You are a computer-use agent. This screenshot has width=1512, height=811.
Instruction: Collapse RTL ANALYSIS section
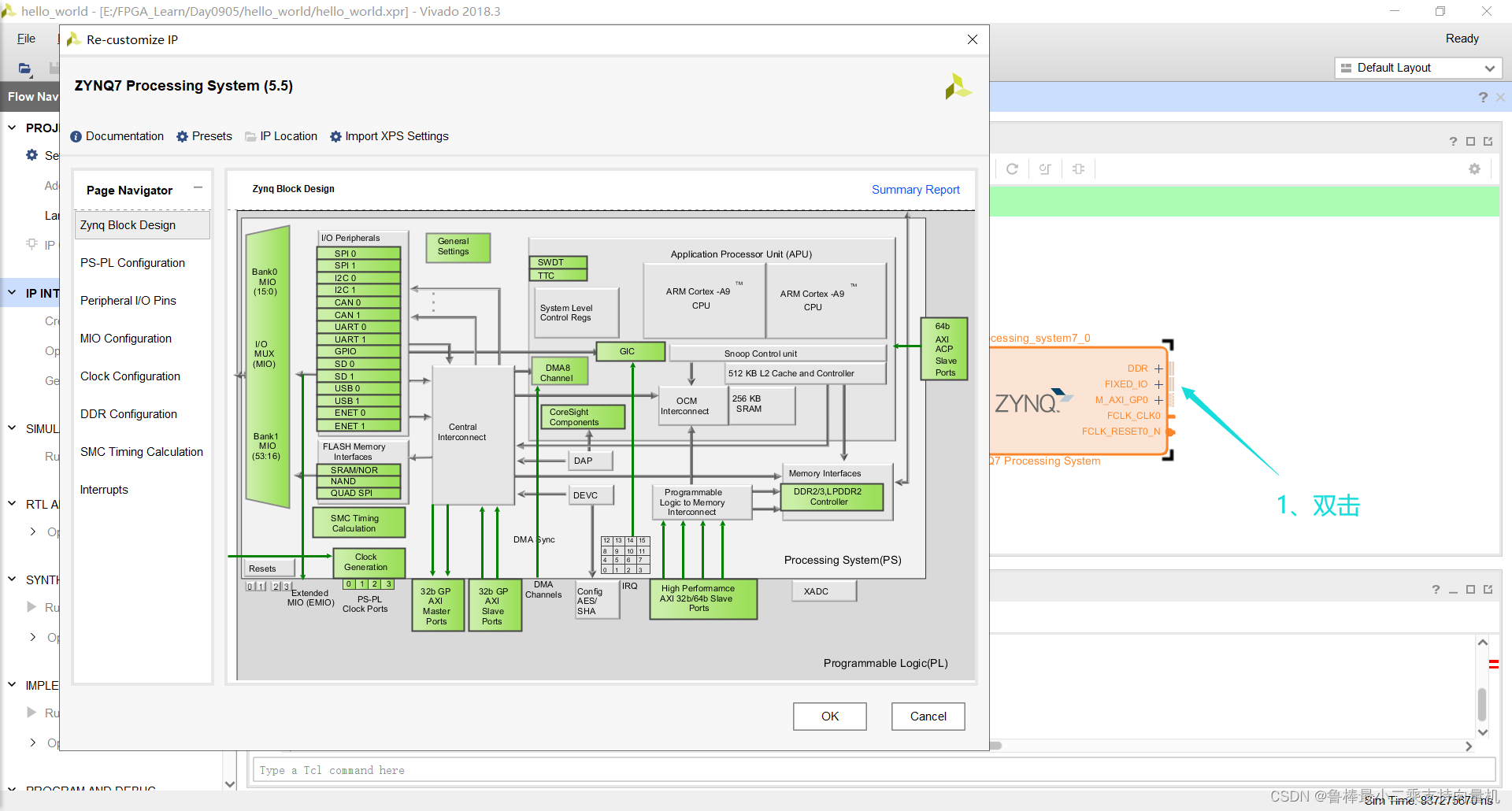coord(12,504)
